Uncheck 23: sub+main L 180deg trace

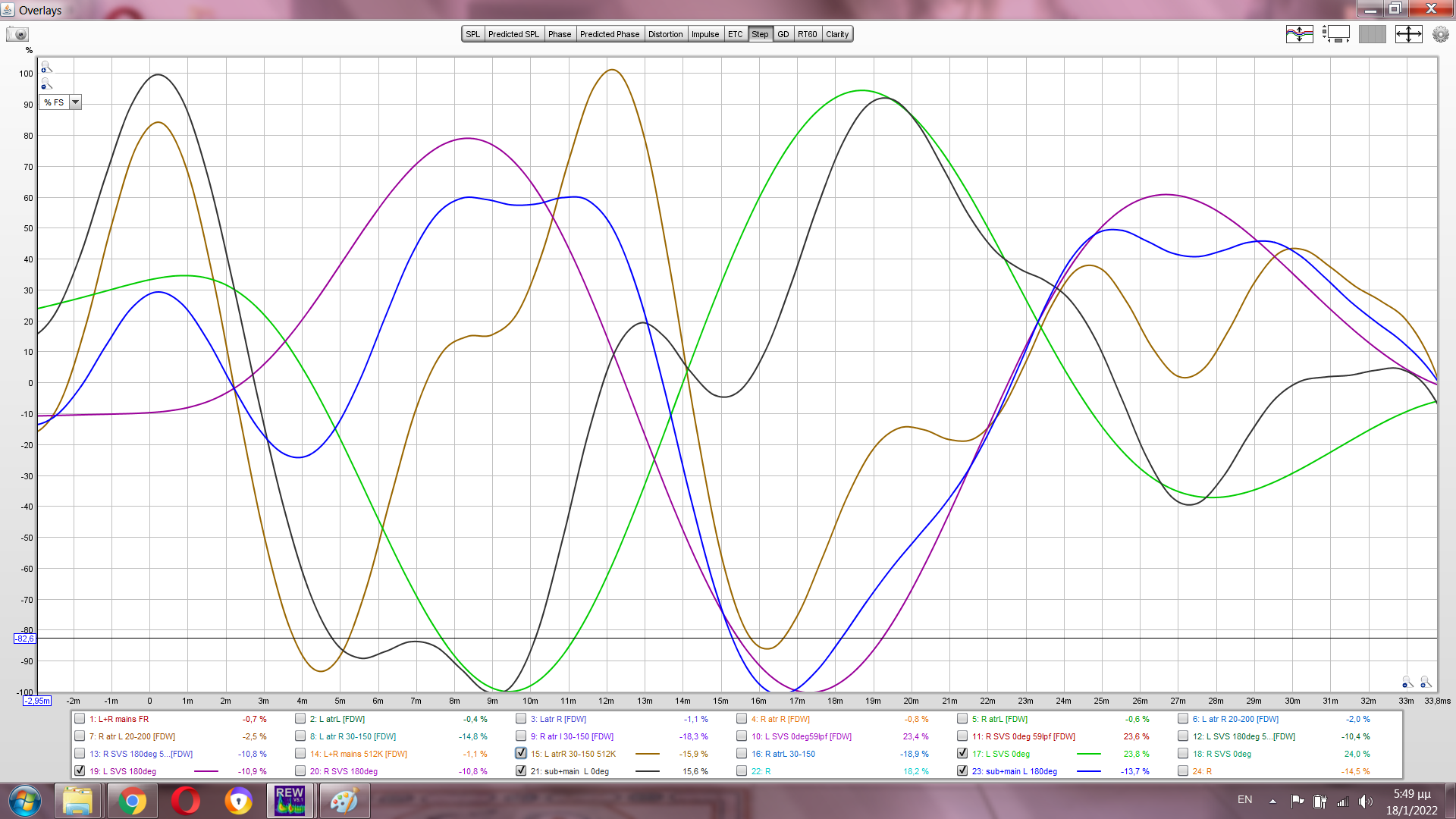point(962,771)
